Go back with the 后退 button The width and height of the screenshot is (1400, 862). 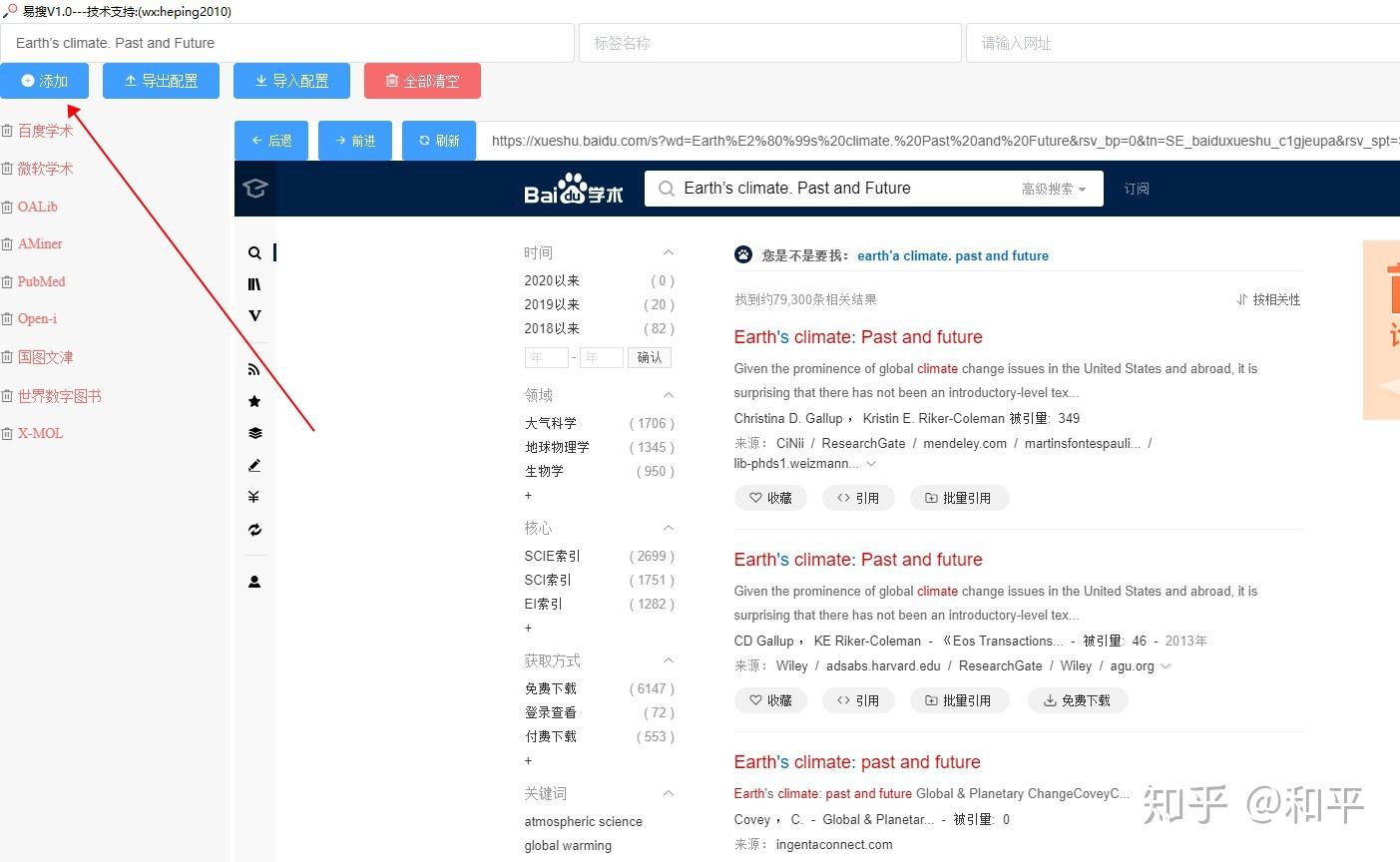pos(271,141)
